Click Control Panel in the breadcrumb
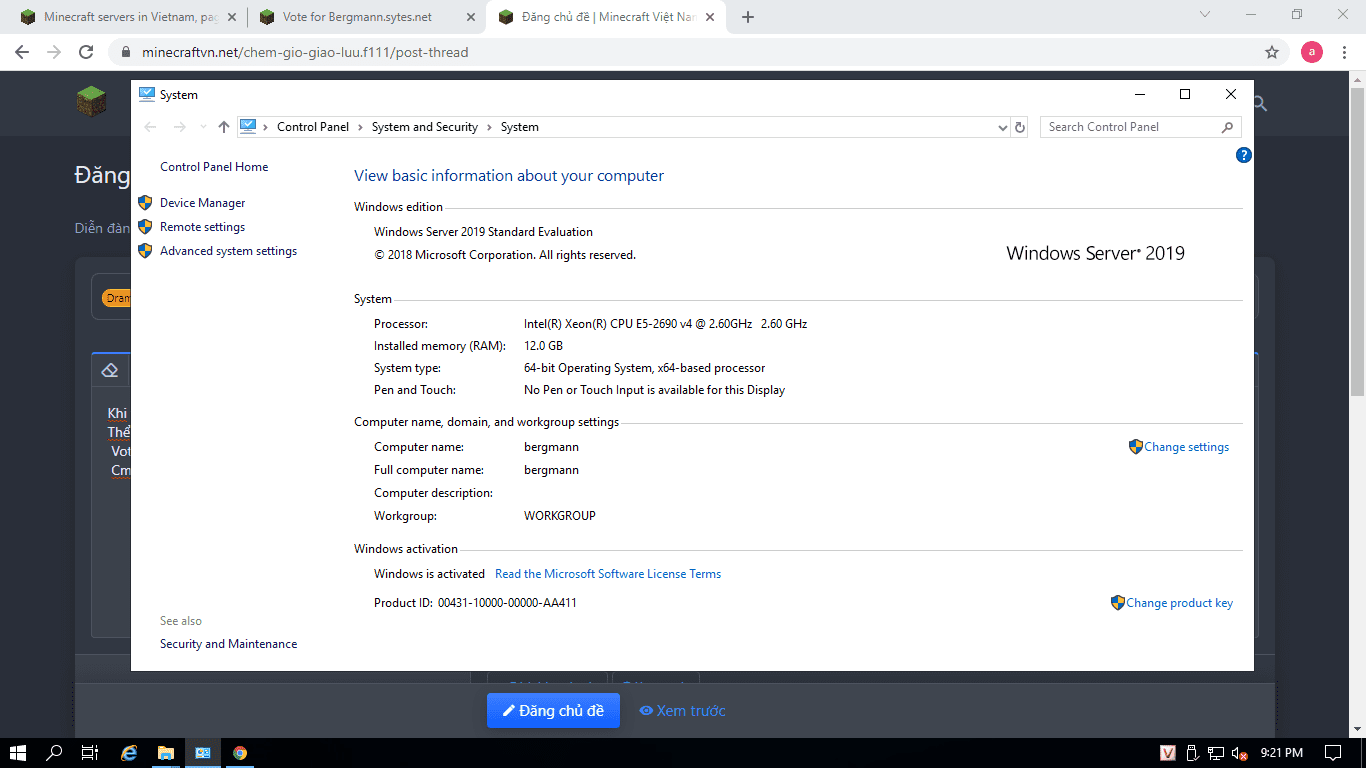The height and width of the screenshot is (768, 1366). pos(313,127)
